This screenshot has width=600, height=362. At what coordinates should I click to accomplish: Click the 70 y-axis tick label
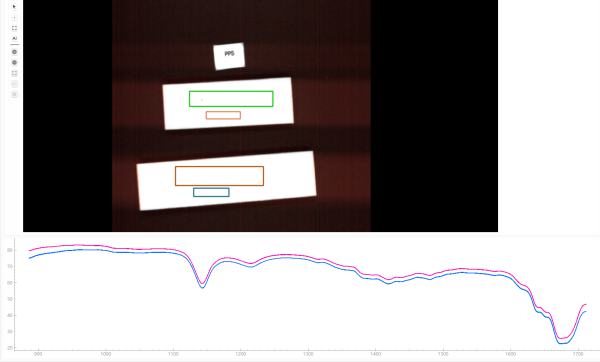click(10, 266)
